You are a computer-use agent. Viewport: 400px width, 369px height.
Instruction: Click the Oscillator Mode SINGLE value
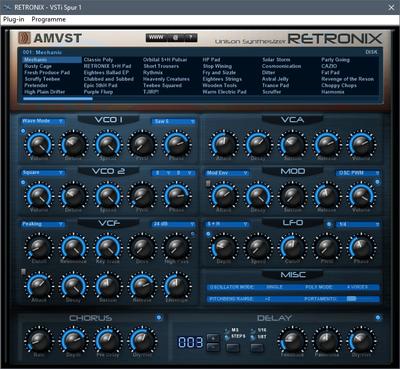pyautogui.click(x=274, y=287)
